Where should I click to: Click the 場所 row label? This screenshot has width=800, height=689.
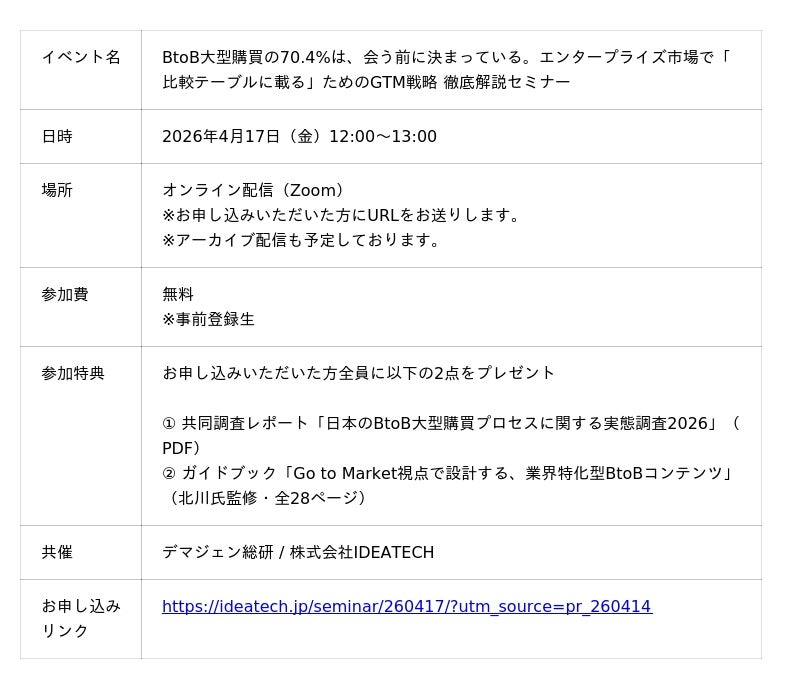click(x=57, y=190)
